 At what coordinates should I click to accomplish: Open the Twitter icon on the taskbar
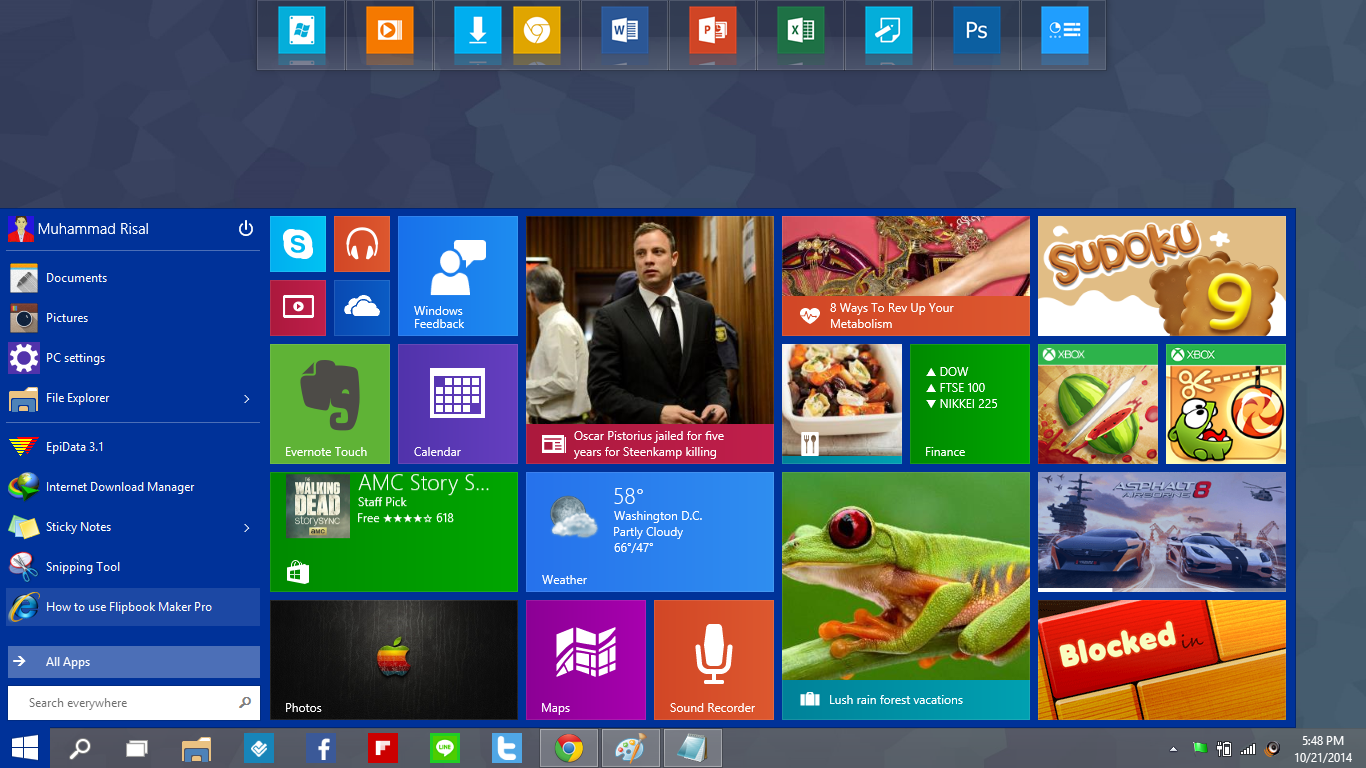tap(507, 748)
